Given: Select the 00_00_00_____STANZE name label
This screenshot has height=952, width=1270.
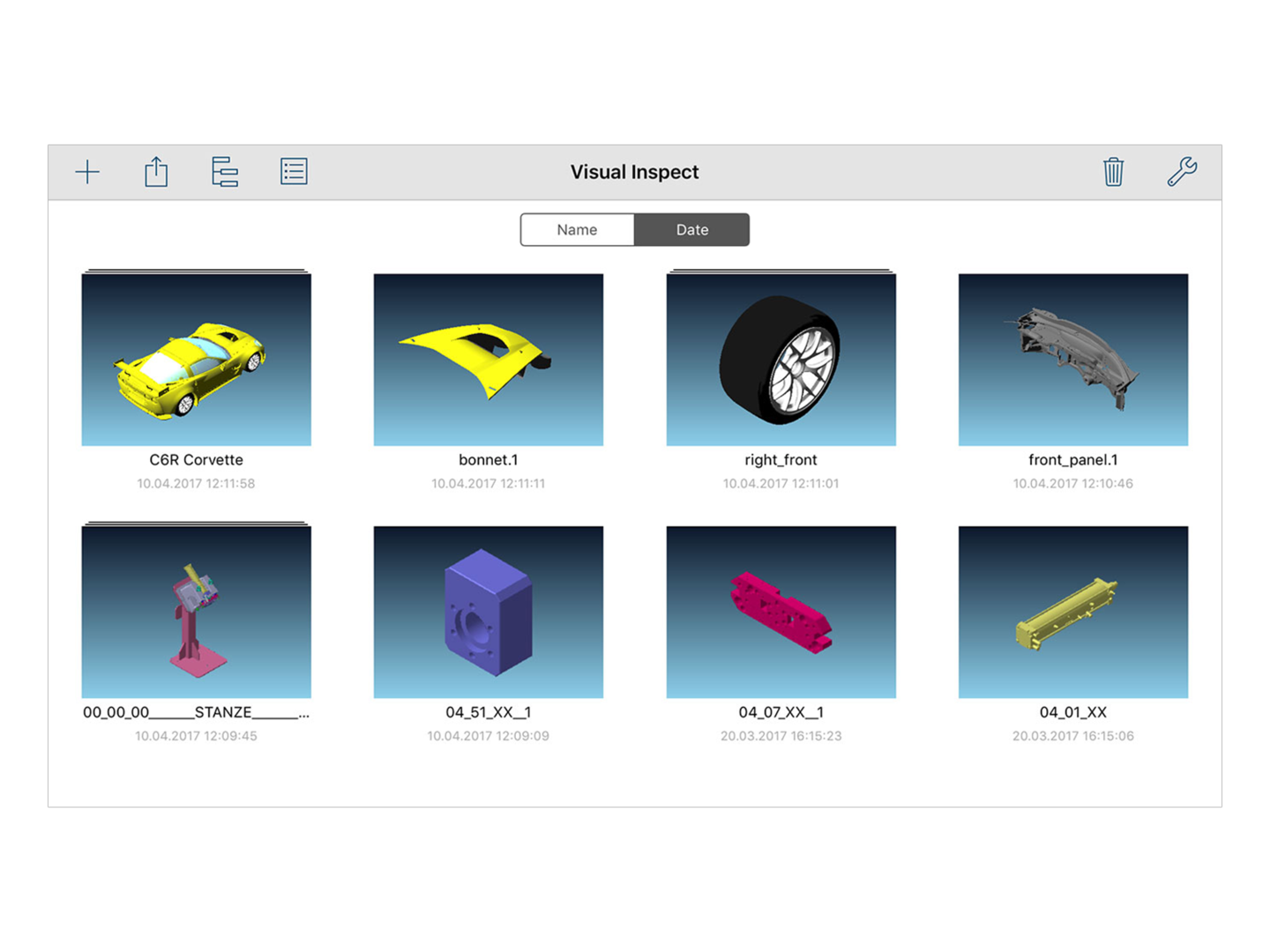Looking at the screenshot, I should [x=196, y=712].
